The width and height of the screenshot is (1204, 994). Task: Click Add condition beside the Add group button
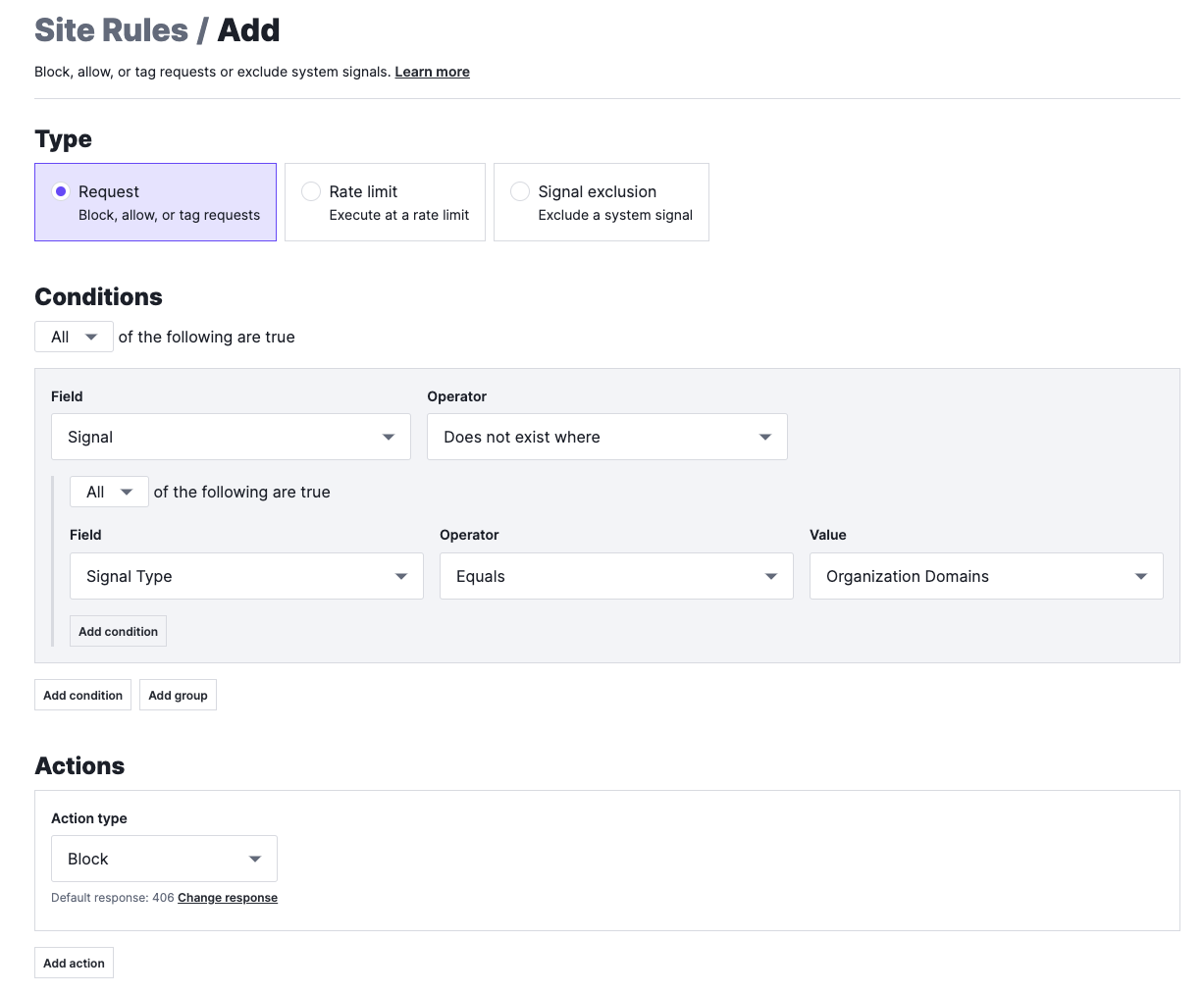point(82,695)
